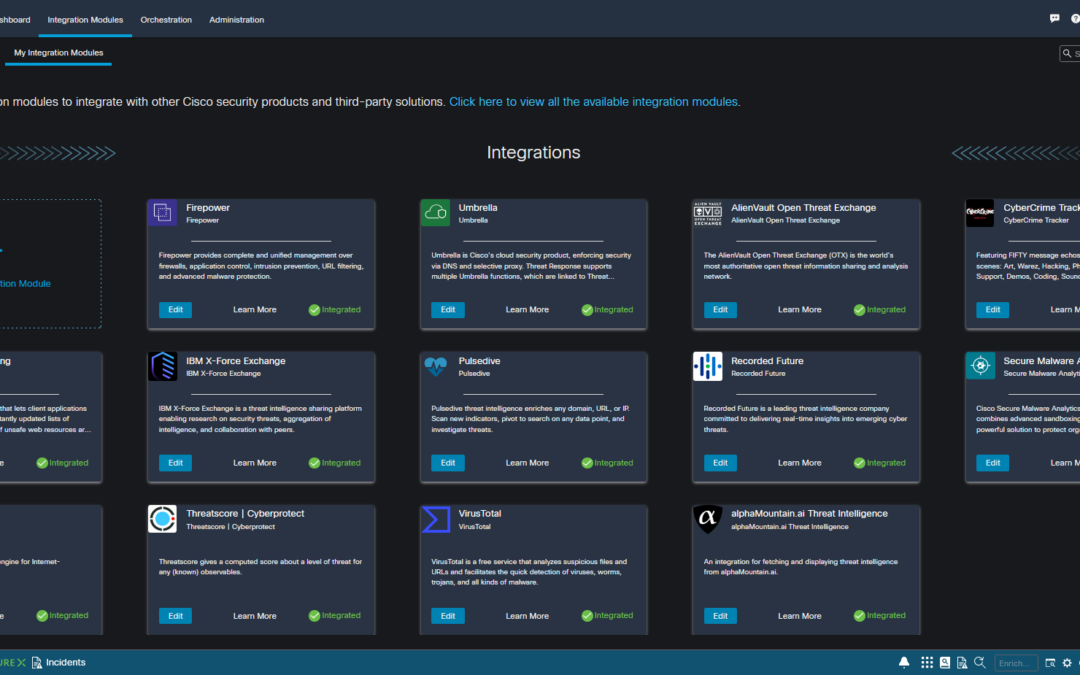Viewport: 1080px width, 675px height.
Task: Learn More about VirusTotal
Action: coord(527,616)
